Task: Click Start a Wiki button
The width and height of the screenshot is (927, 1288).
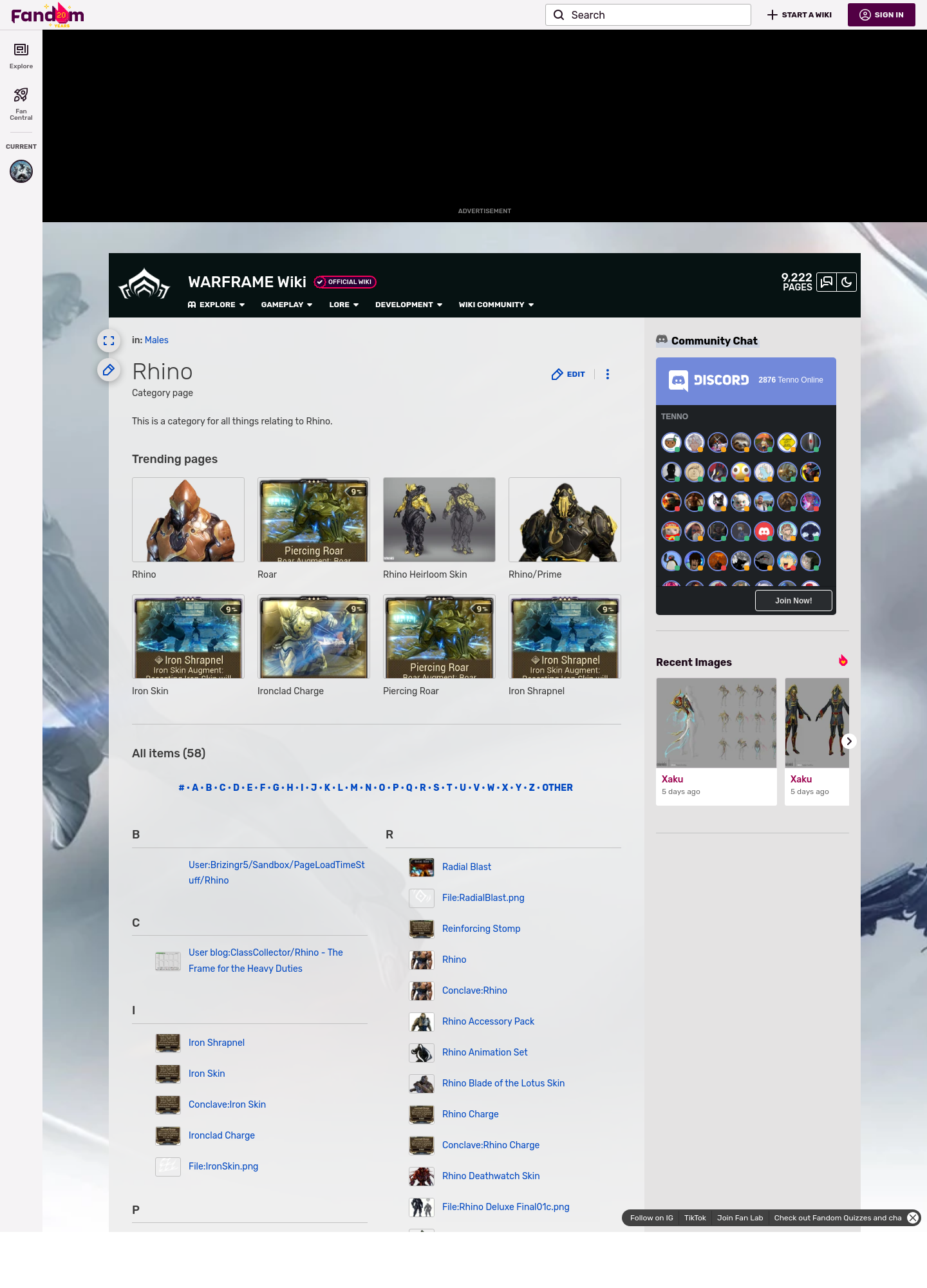Action: coord(800,15)
